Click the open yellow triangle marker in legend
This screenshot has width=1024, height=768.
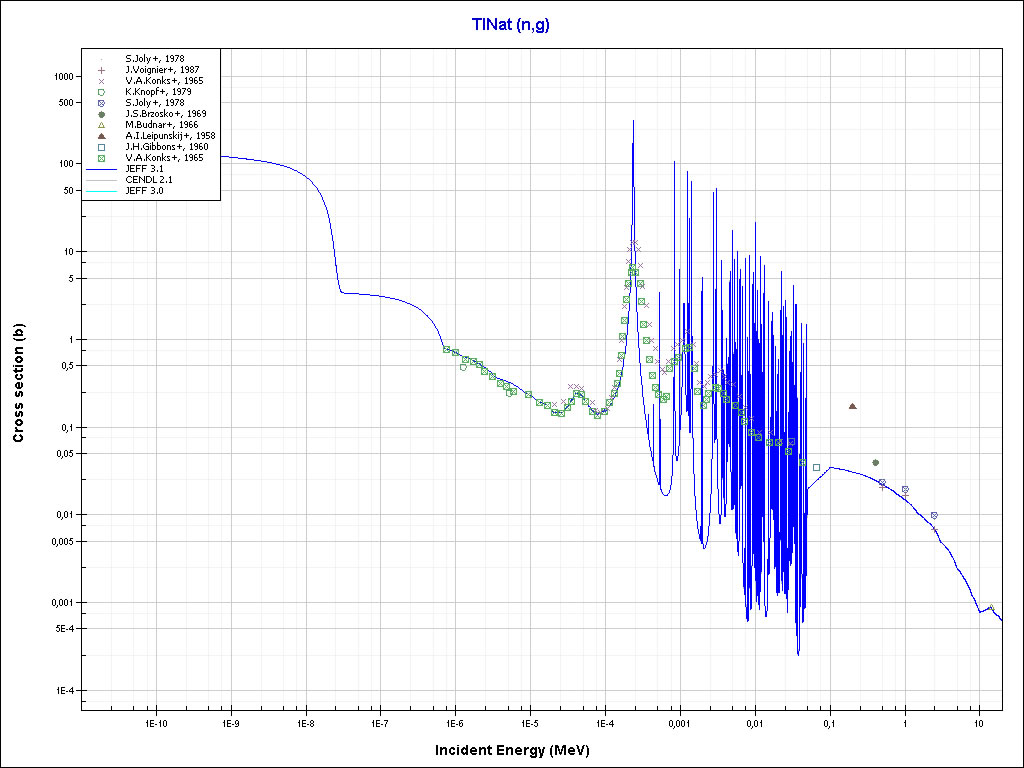(x=101, y=125)
